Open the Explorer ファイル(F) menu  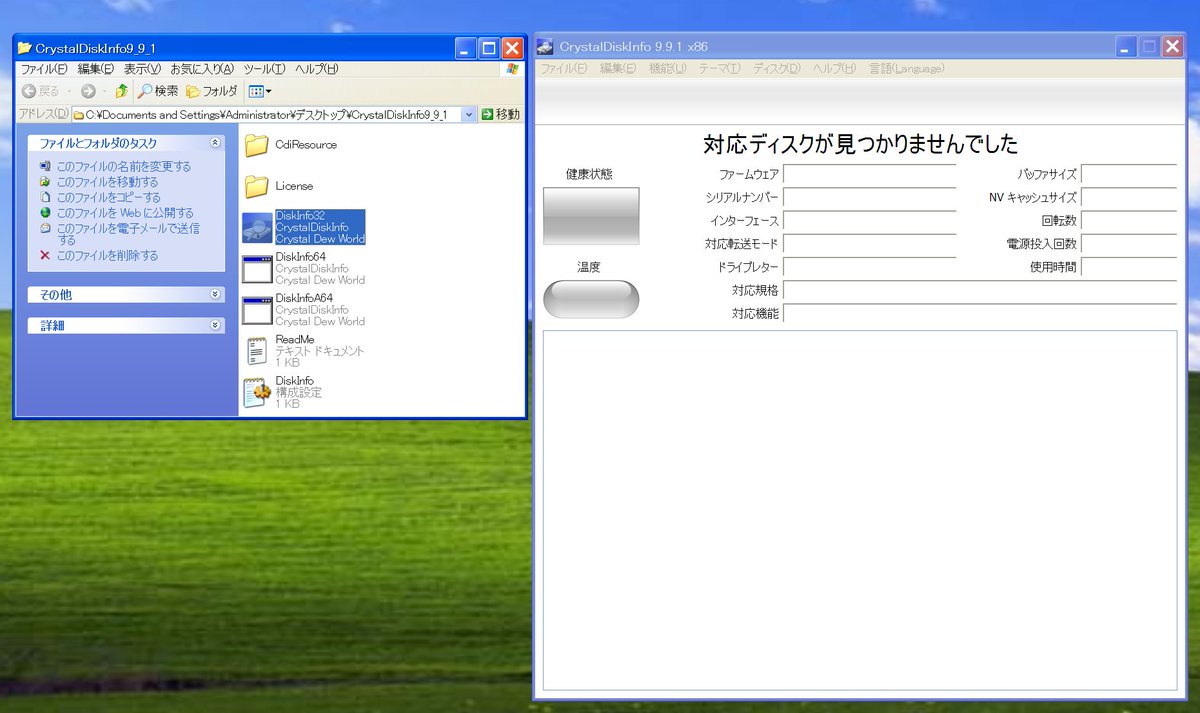click(x=44, y=69)
